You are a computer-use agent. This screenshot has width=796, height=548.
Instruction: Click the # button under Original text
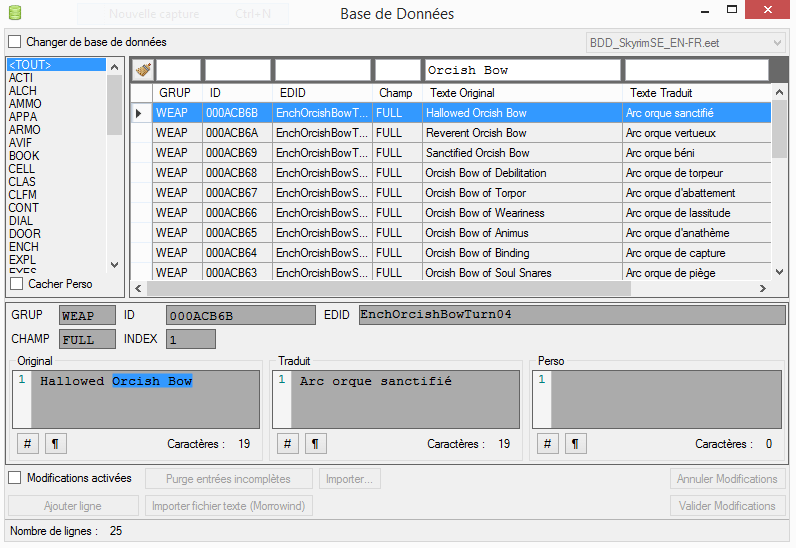click(x=28, y=443)
